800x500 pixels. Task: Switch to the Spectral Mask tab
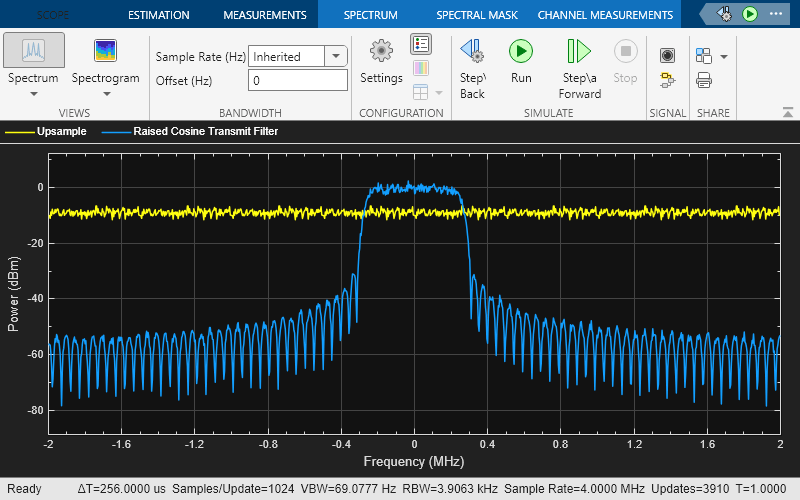pyautogui.click(x=476, y=15)
